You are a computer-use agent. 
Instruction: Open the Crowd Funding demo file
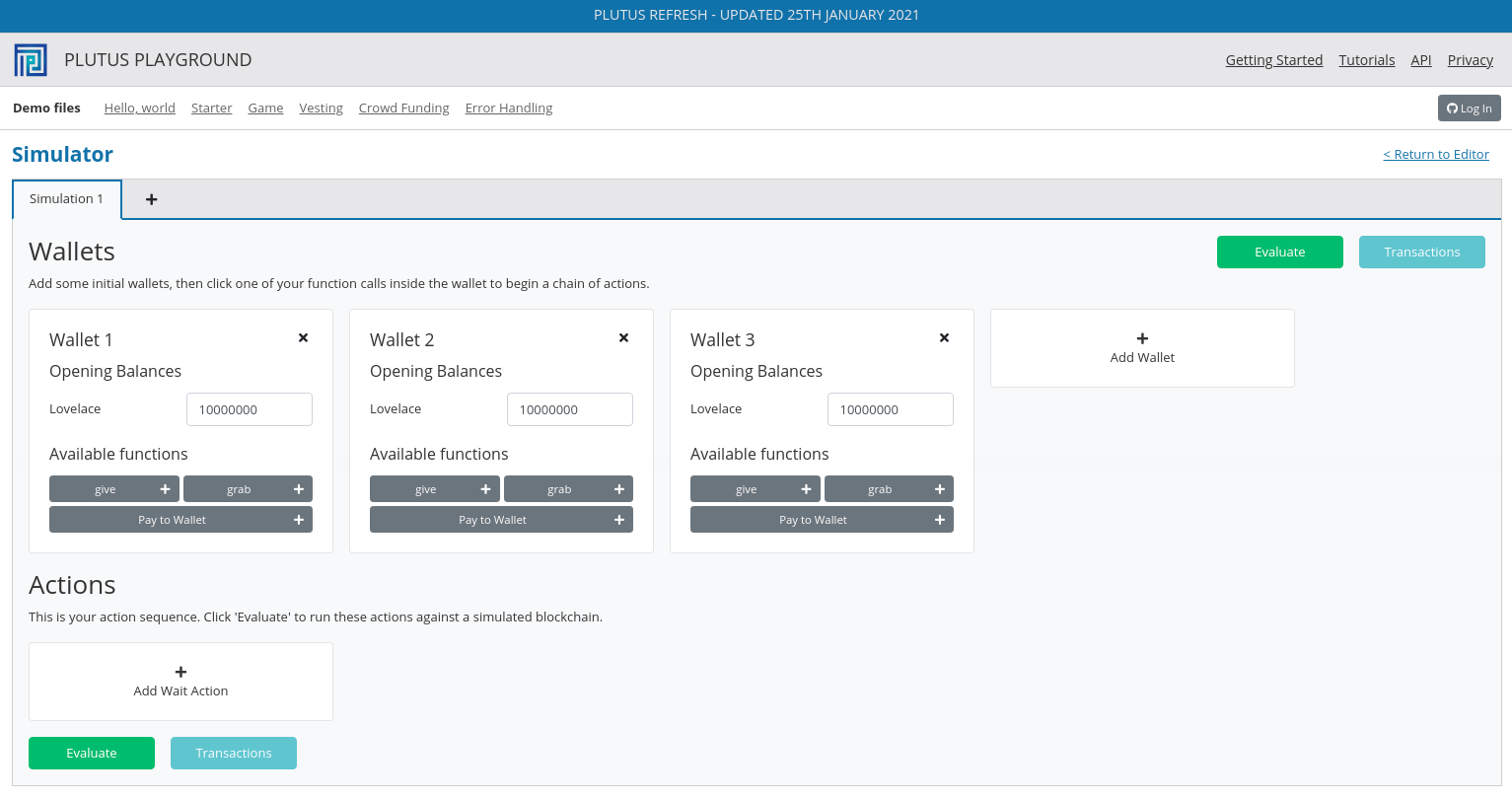(403, 109)
